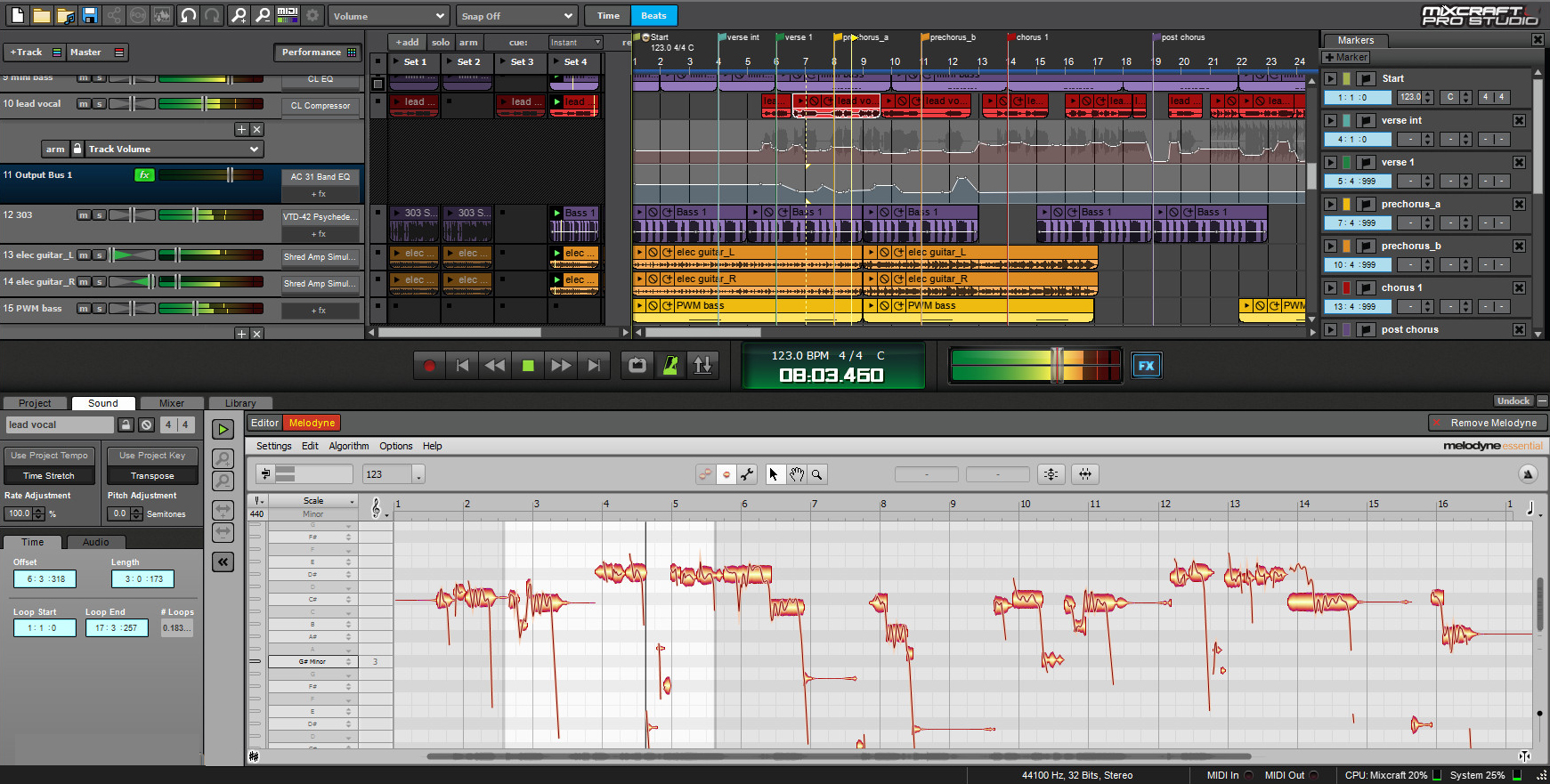Open Melodyne Algorithm menu
1550x784 pixels.
click(x=349, y=446)
